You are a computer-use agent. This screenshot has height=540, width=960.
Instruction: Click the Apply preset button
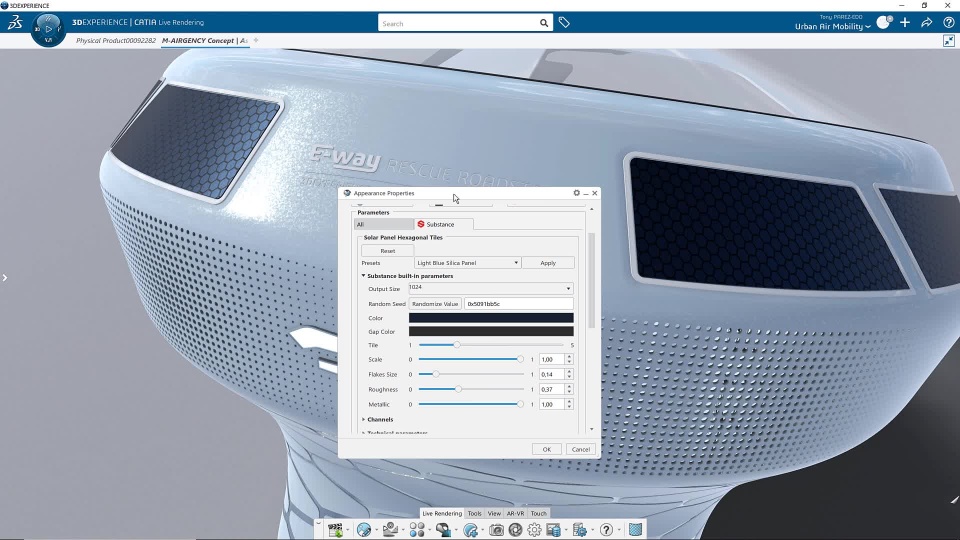coord(548,263)
